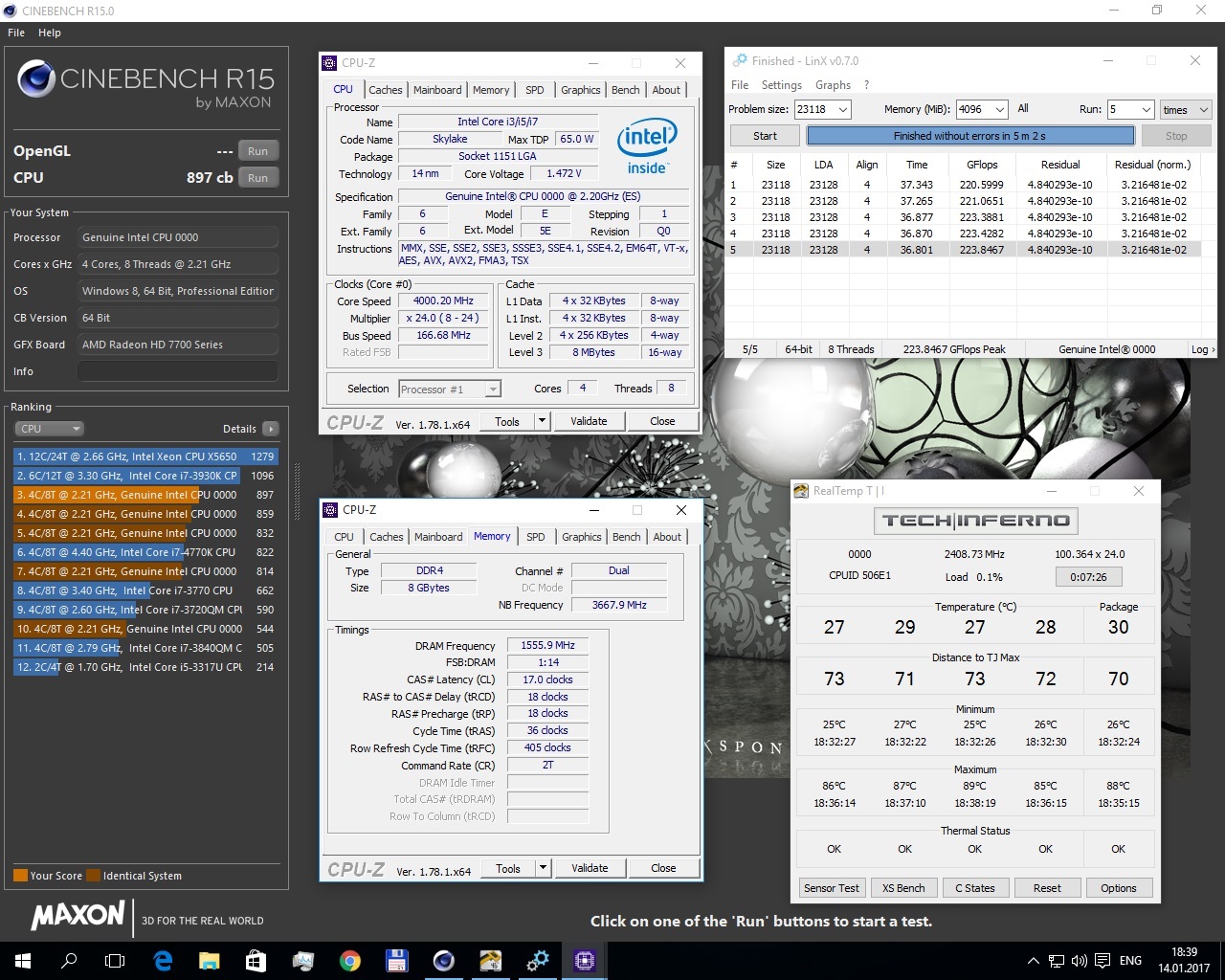This screenshot has height=980, width=1225.
Task: Launch Google Chrome from the taskbar
Action: coord(349,960)
